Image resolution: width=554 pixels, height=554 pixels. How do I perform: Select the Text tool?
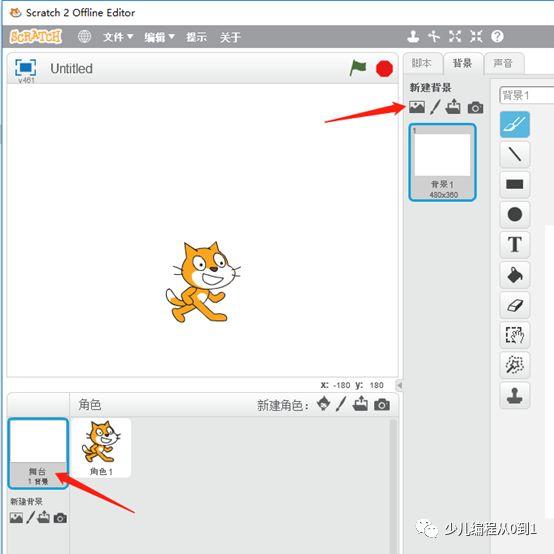(x=515, y=244)
